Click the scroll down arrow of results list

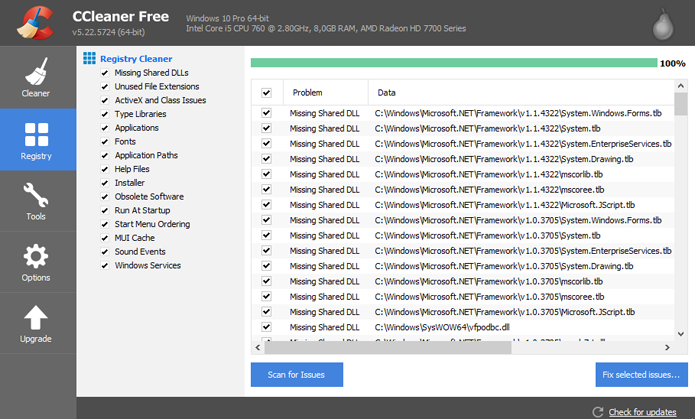coord(681,334)
